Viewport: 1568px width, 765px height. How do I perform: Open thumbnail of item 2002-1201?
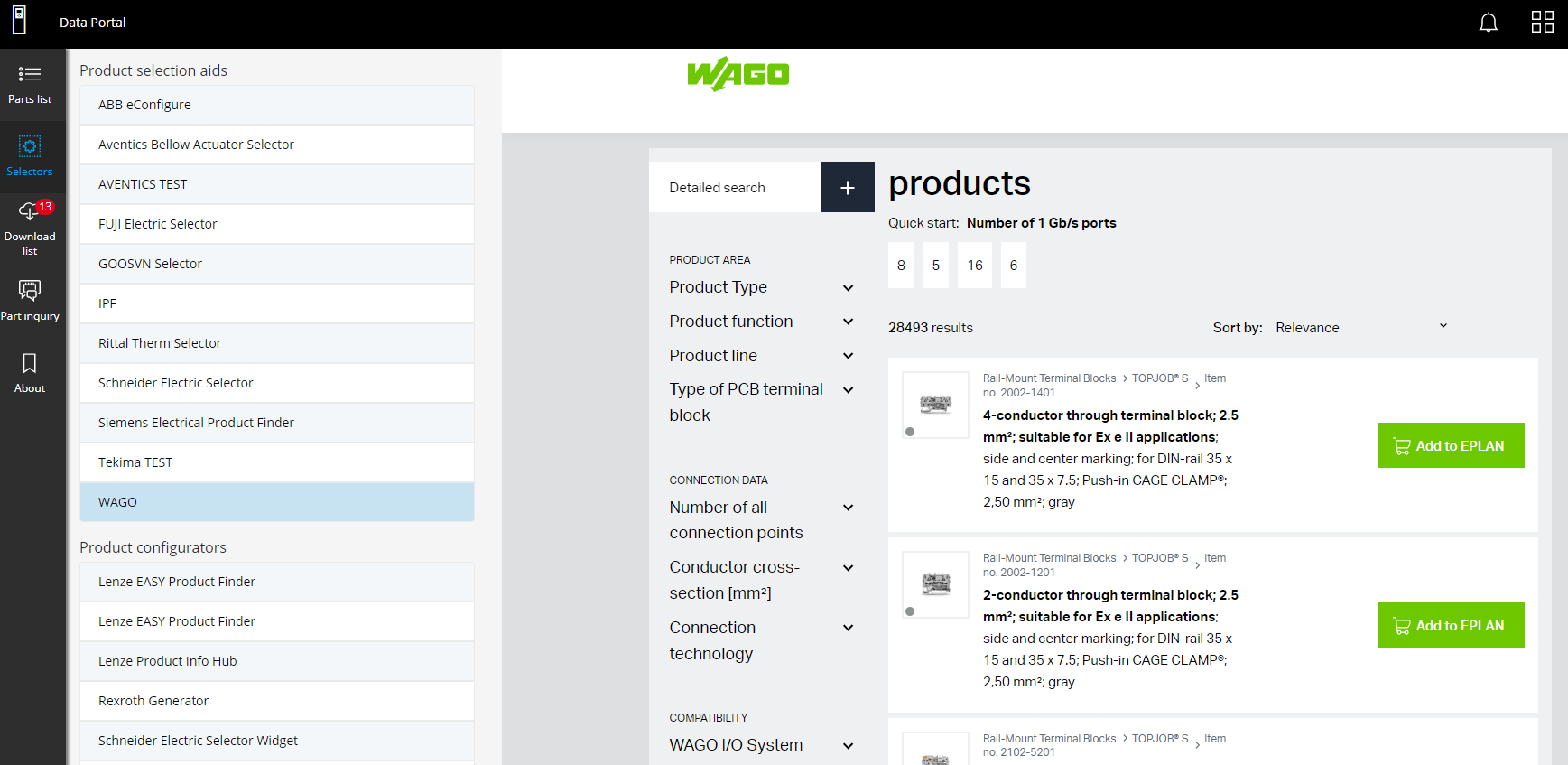[x=935, y=584]
